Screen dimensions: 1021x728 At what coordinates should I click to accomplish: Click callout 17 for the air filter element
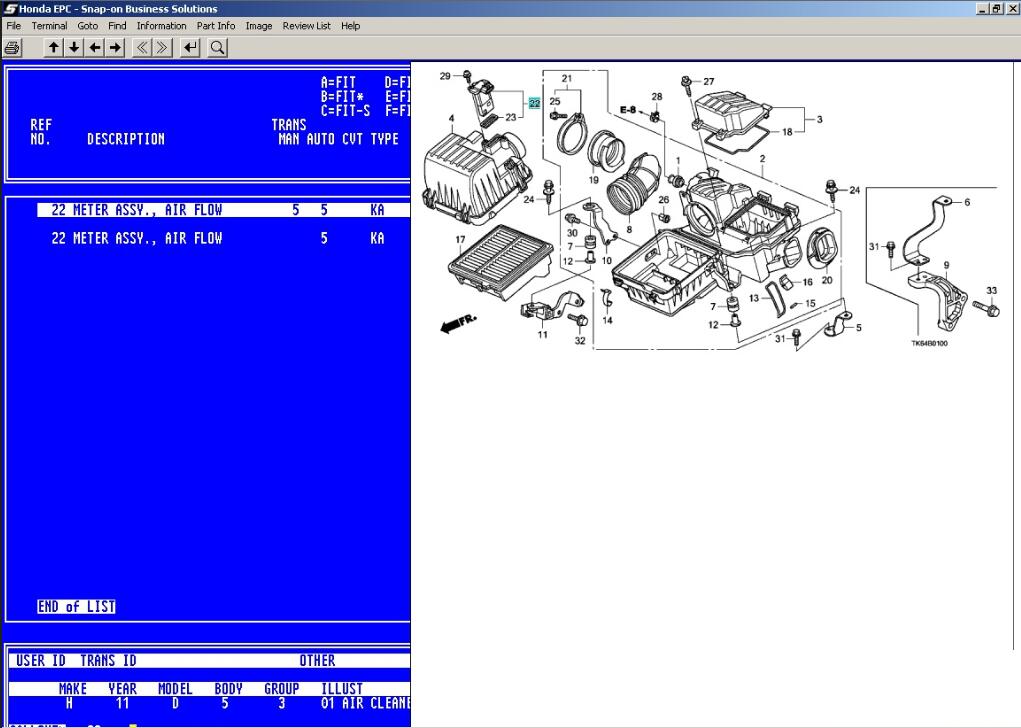[460, 240]
